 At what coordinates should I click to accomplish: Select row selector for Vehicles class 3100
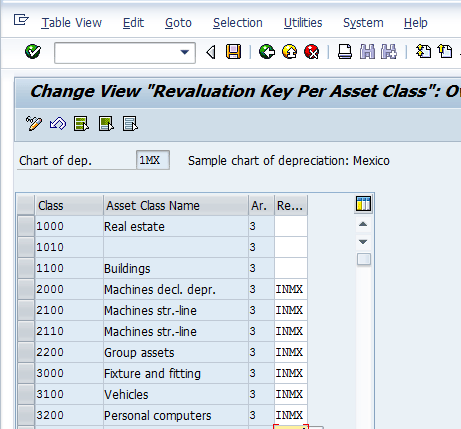click(x=26, y=394)
